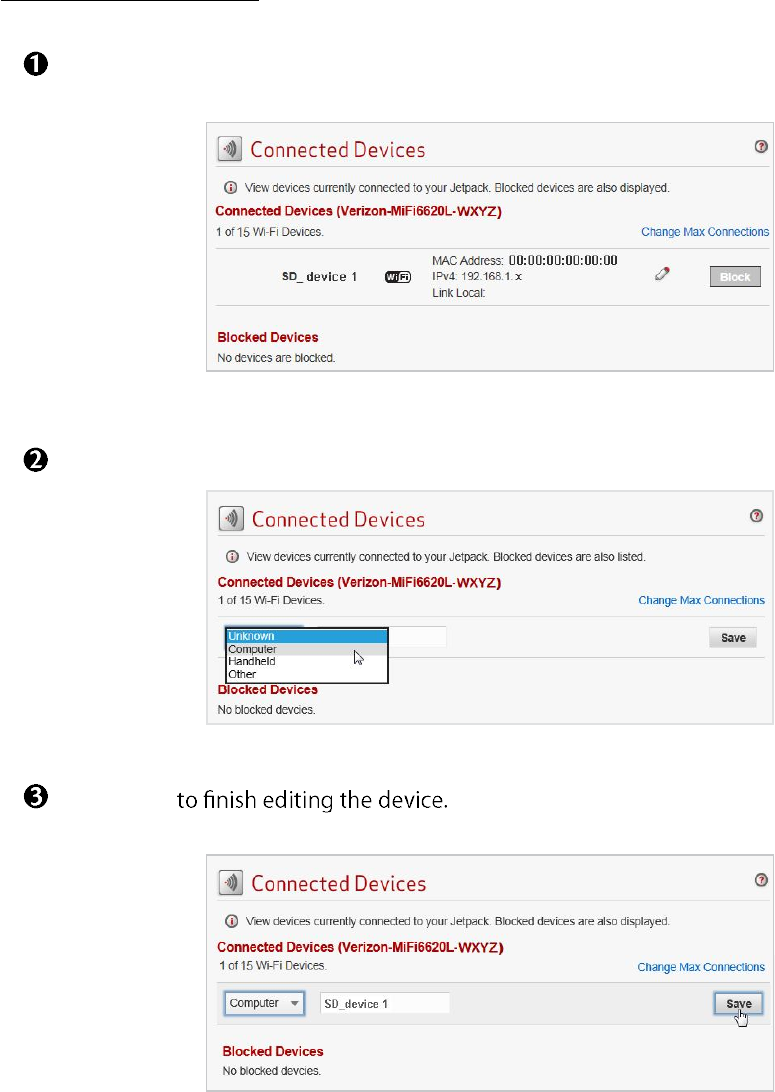The width and height of the screenshot is (775, 1092).
Task: Click the SD_device 1 name text field
Action: point(384,1003)
